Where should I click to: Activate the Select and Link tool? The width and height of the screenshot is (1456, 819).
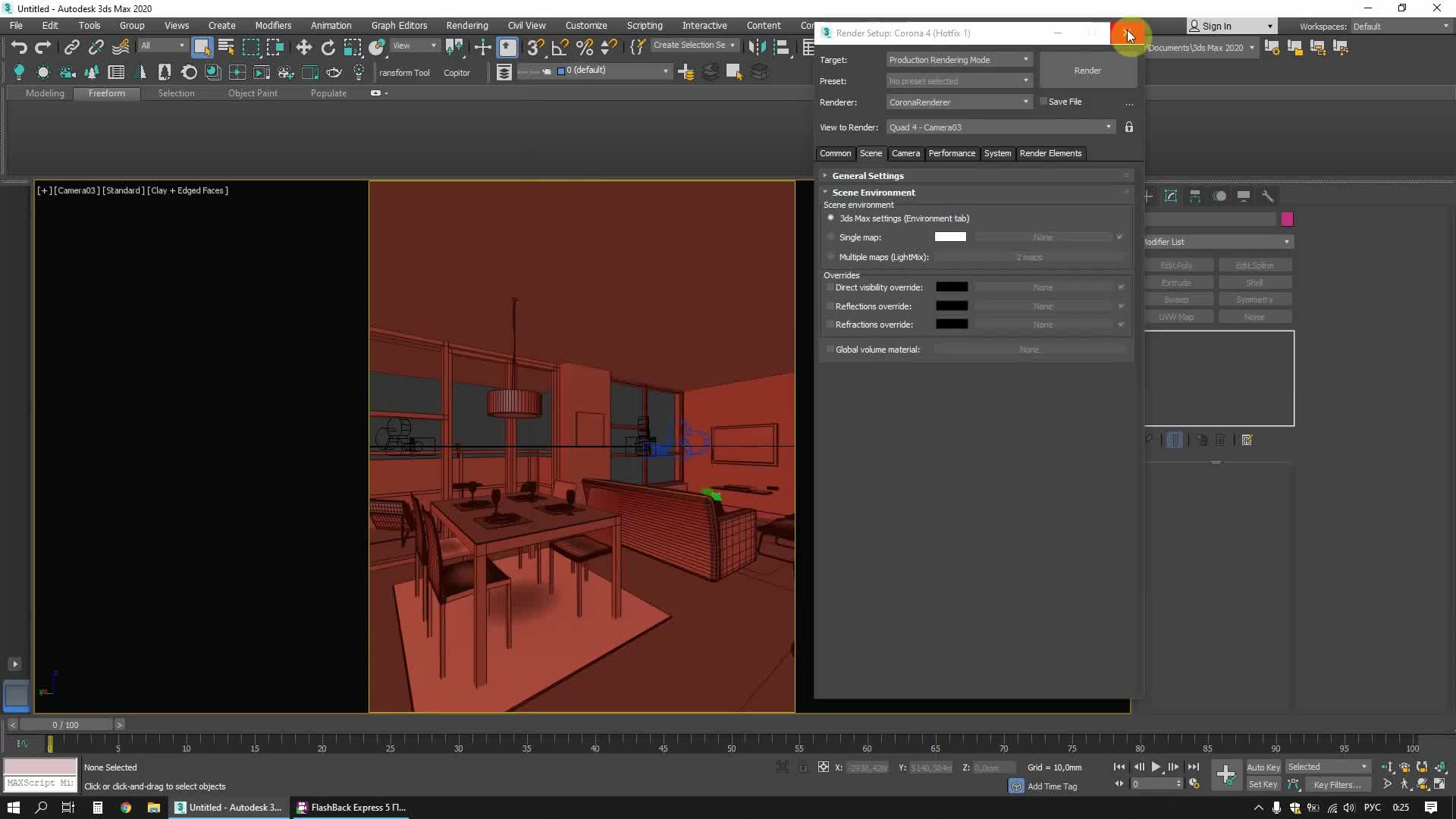[x=71, y=47]
